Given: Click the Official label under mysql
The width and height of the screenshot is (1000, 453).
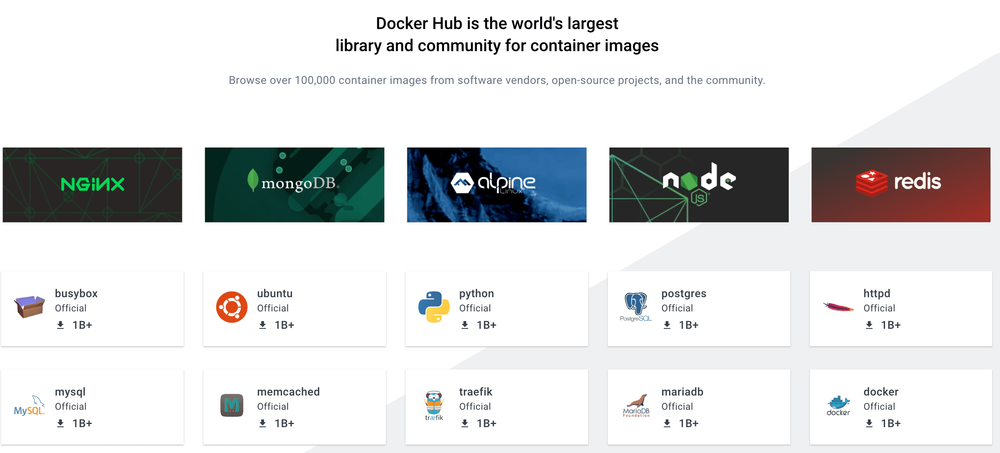Looking at the screenshot, I should click(71, 406).
